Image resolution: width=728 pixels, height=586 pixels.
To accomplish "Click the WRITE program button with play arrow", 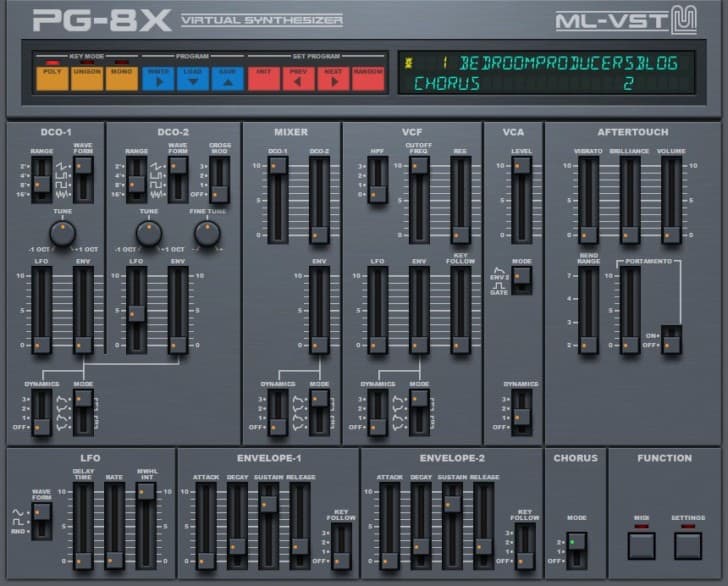I will (158, 78).
